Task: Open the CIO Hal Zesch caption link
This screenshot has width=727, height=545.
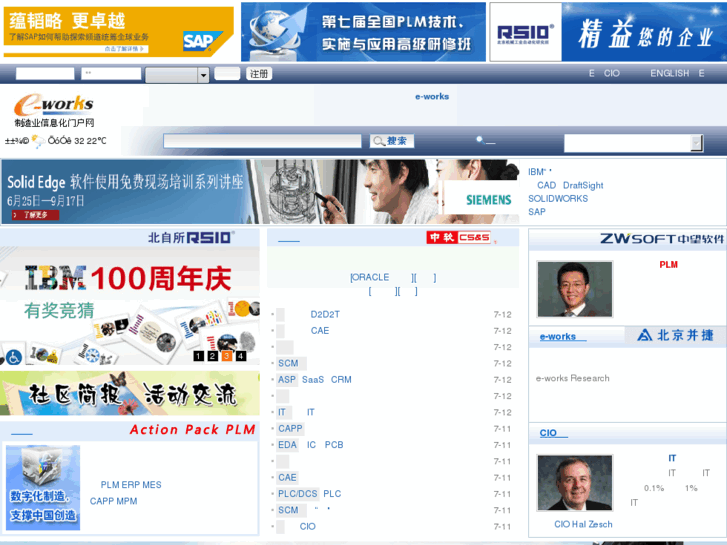Action: click(x=583, y=524)
